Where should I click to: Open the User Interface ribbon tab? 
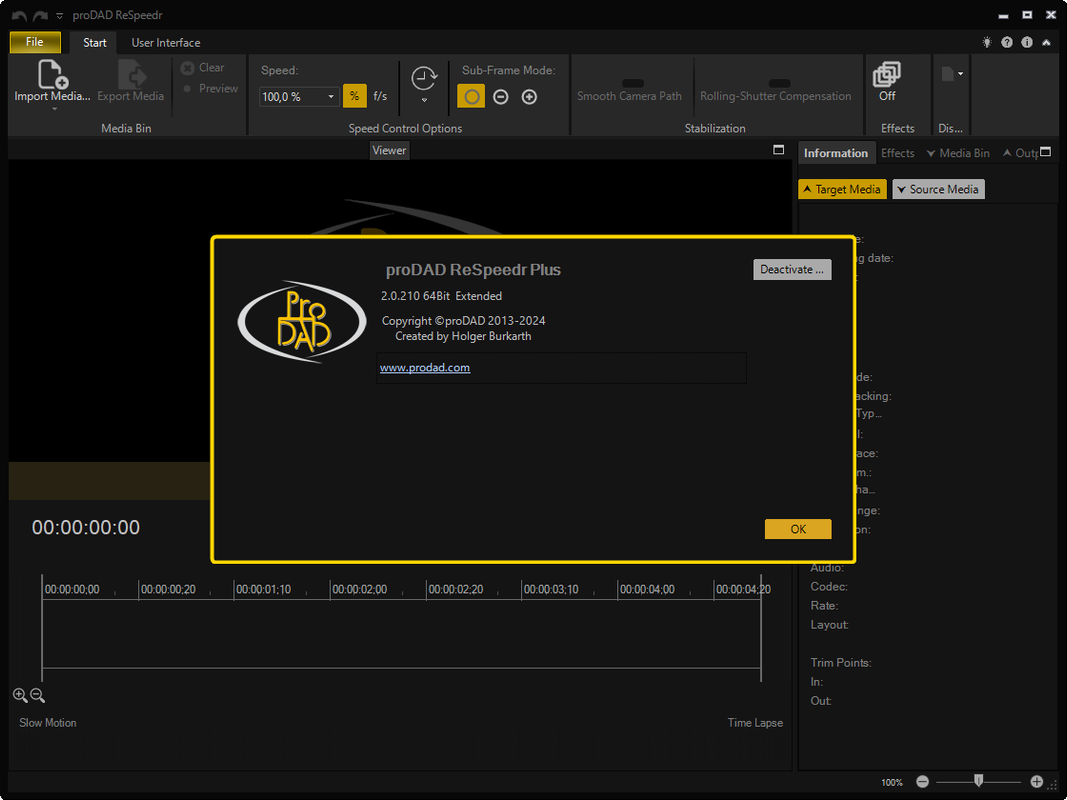click(165, 42)
